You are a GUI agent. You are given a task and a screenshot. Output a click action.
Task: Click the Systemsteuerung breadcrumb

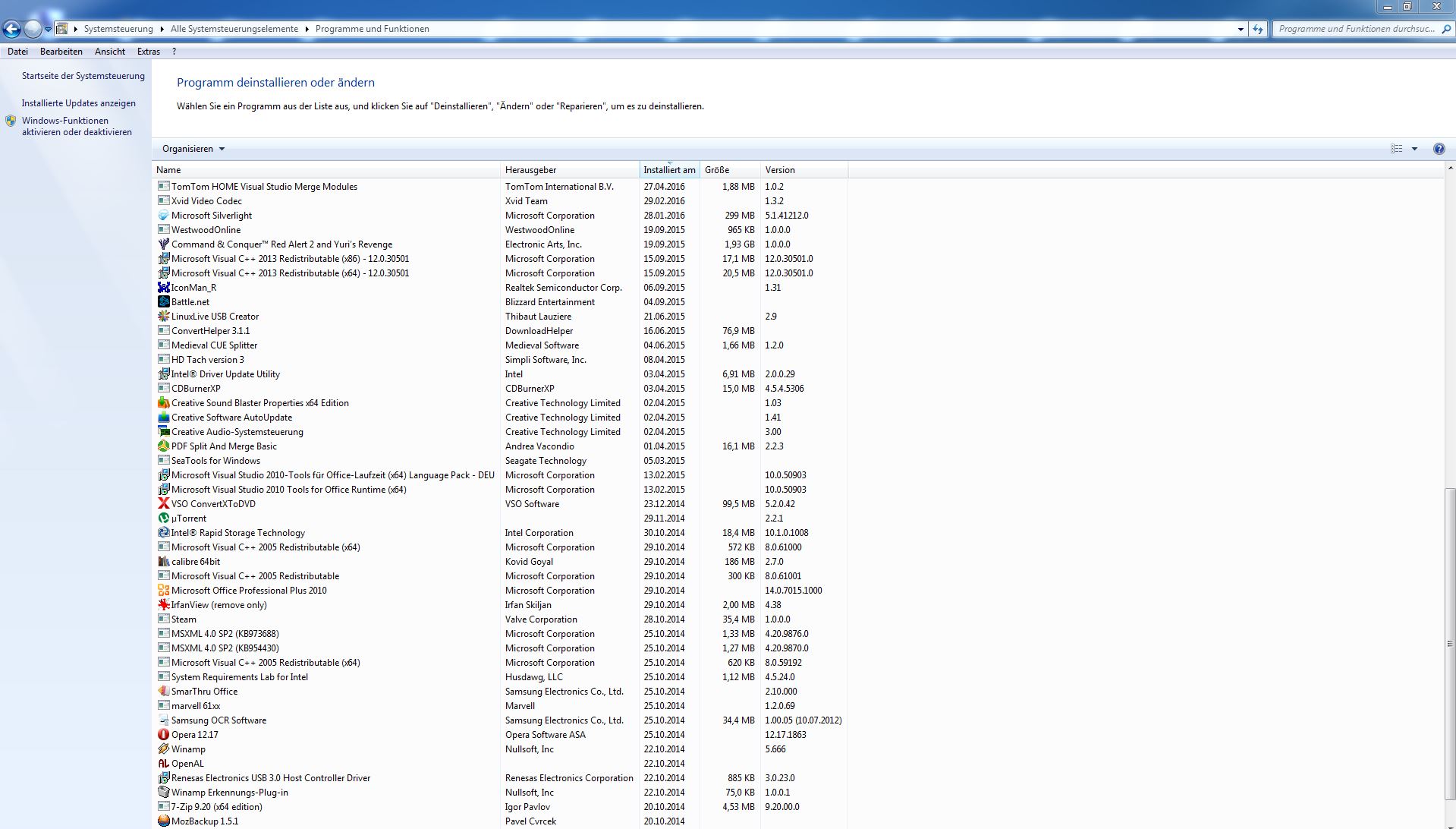coord(118,29)
